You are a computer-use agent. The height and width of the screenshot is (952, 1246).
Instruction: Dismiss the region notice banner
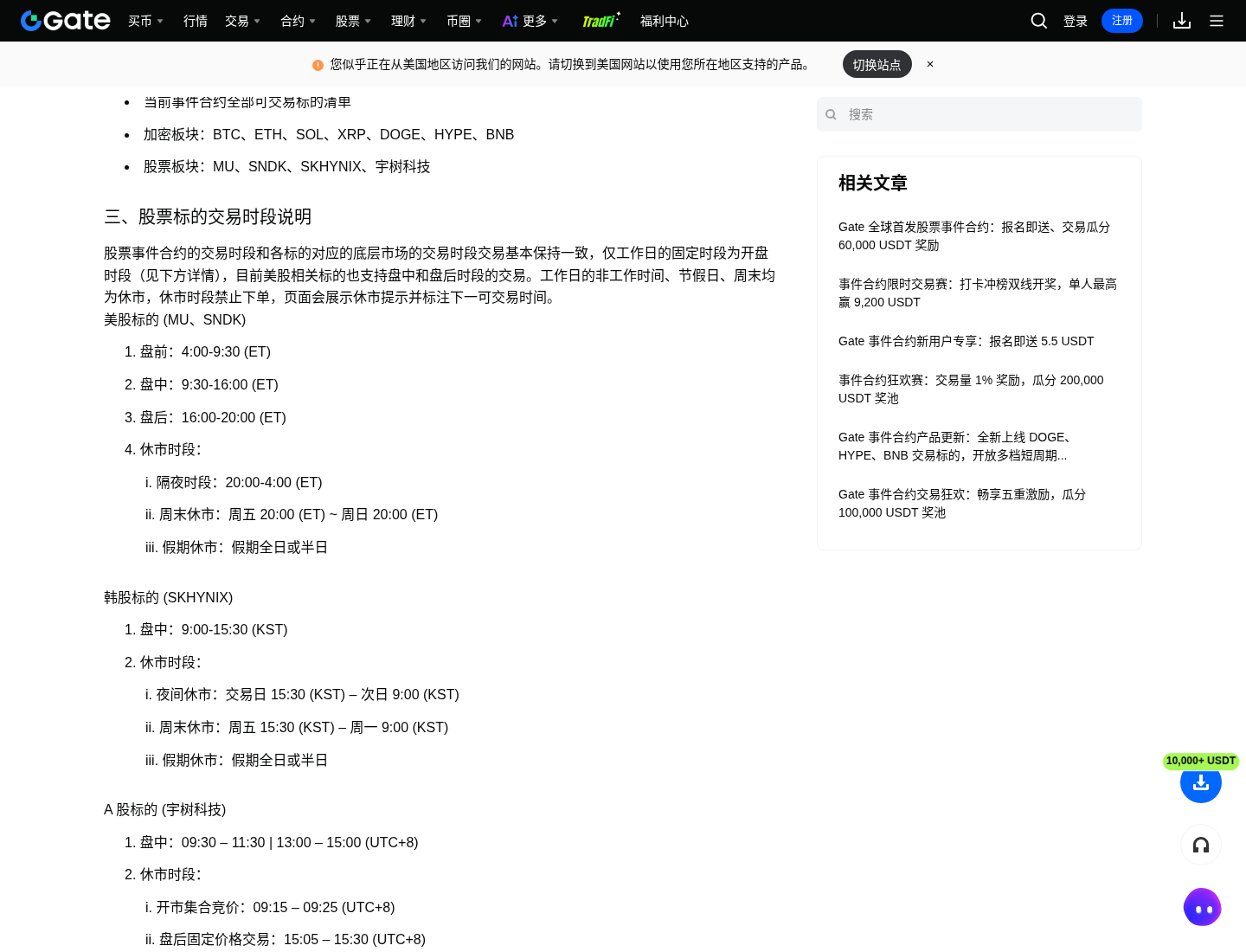pos(930,64)
